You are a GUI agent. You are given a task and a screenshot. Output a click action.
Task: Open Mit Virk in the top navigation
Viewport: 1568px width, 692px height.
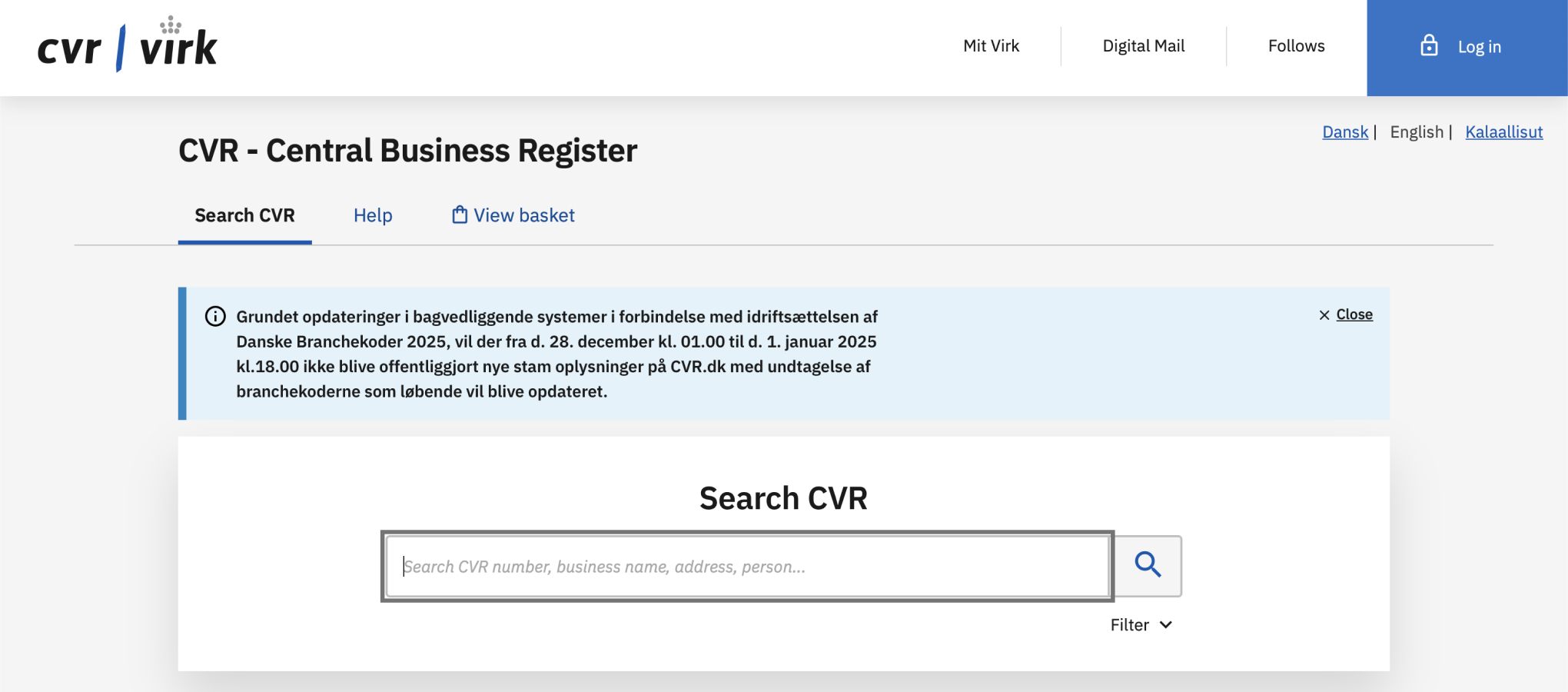tap(991, 46)
